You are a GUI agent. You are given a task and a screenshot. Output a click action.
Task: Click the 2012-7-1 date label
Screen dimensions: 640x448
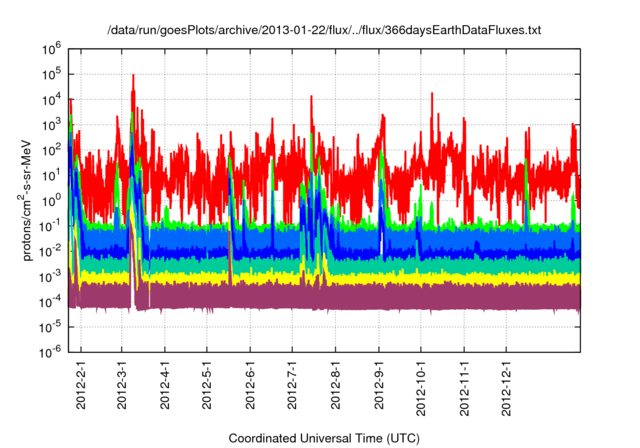292,384
